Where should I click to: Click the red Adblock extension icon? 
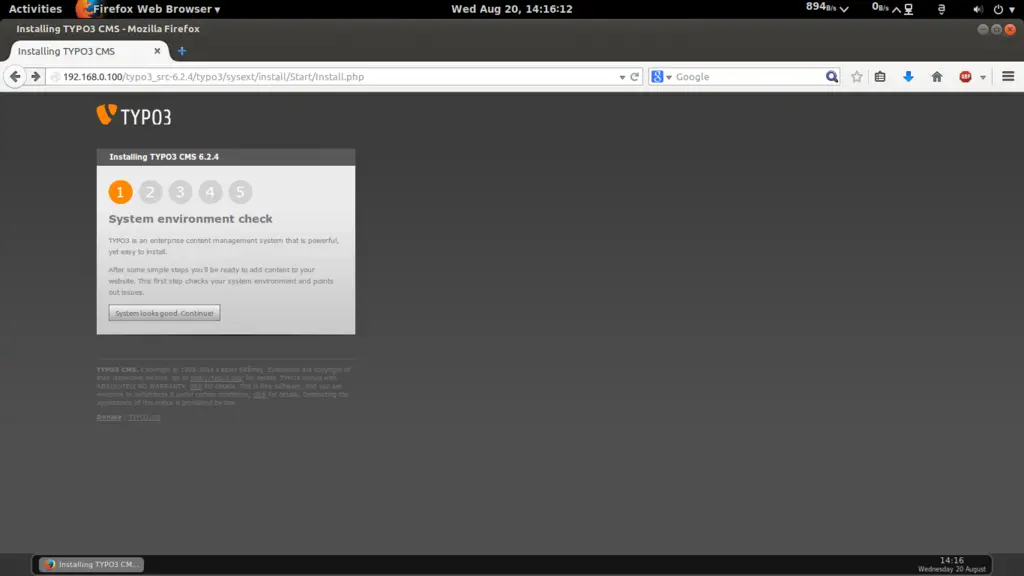965,76
